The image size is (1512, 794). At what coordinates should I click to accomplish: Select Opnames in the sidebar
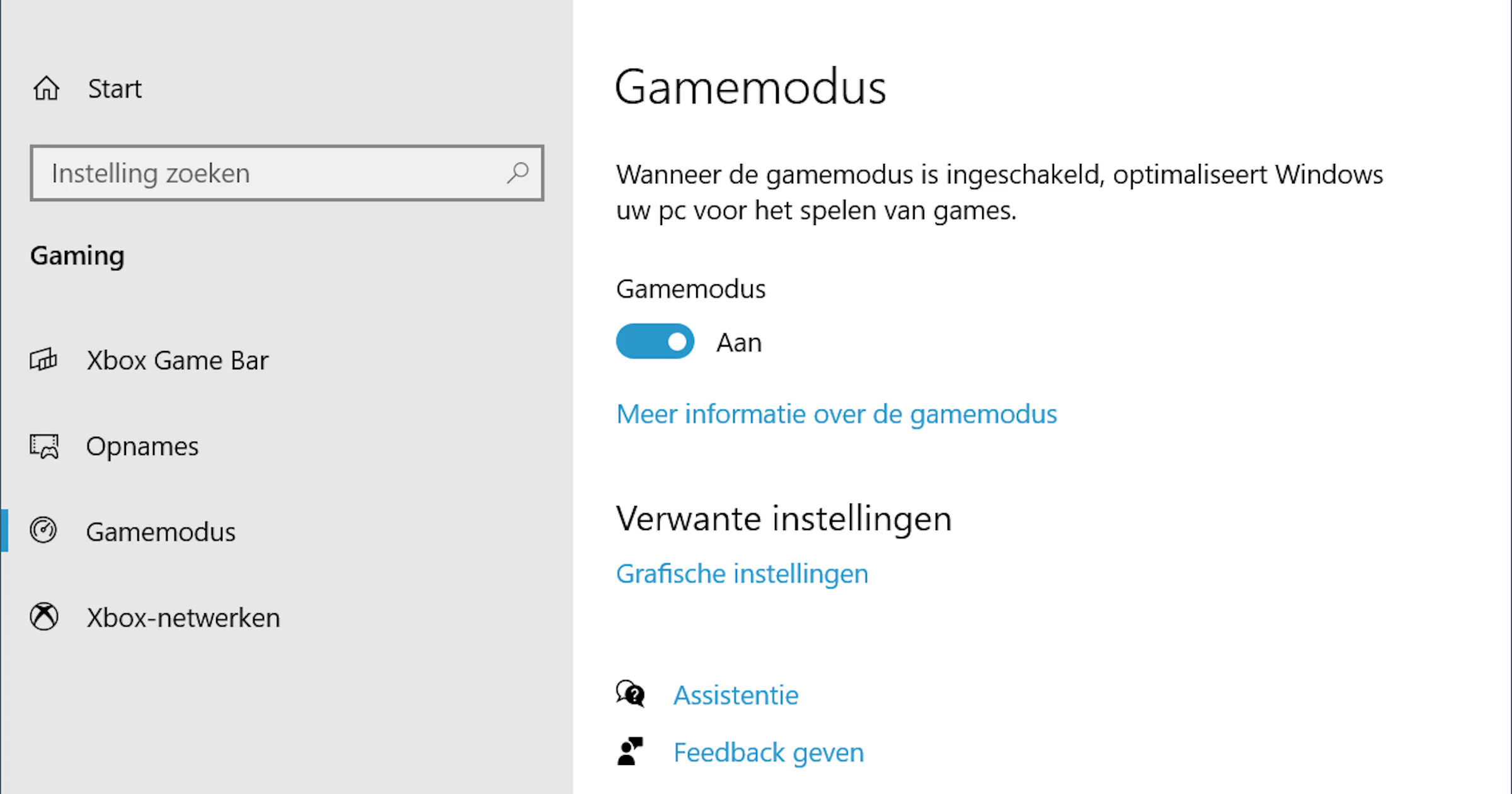point(142,446)
